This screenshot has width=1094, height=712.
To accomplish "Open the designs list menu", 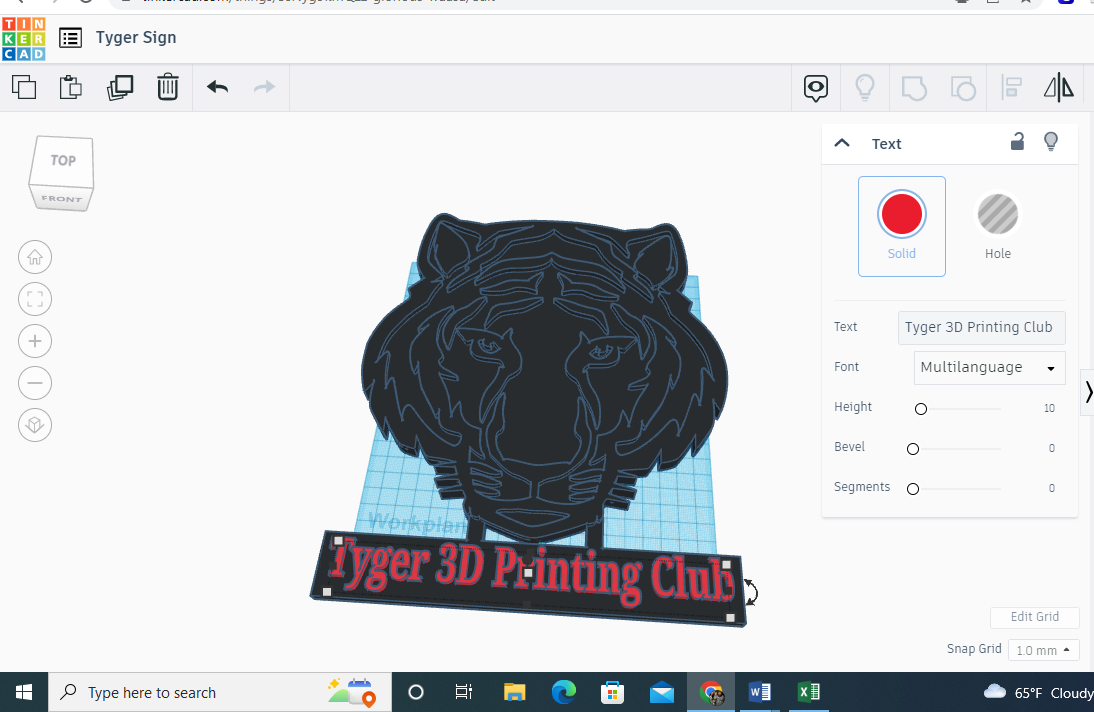I will coord(69,37).
